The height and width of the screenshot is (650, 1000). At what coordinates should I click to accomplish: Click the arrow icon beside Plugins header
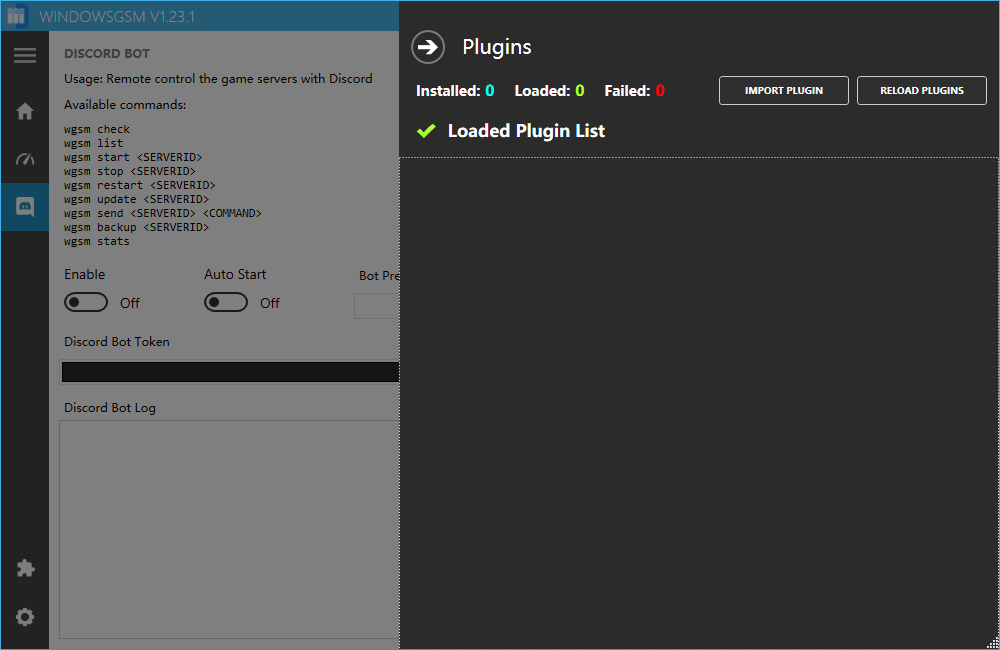427,47
